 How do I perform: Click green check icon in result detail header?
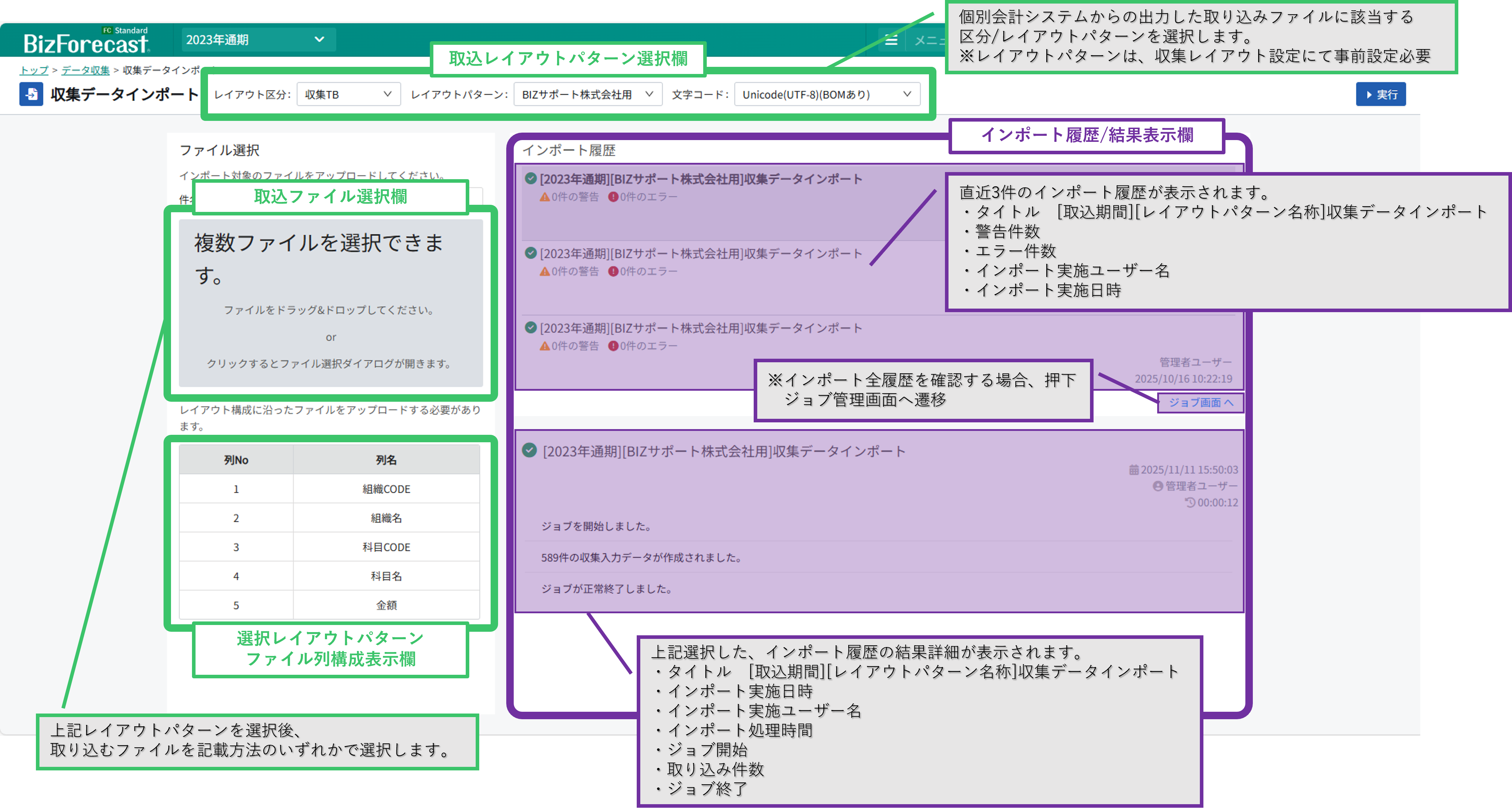tap(529, 450)
